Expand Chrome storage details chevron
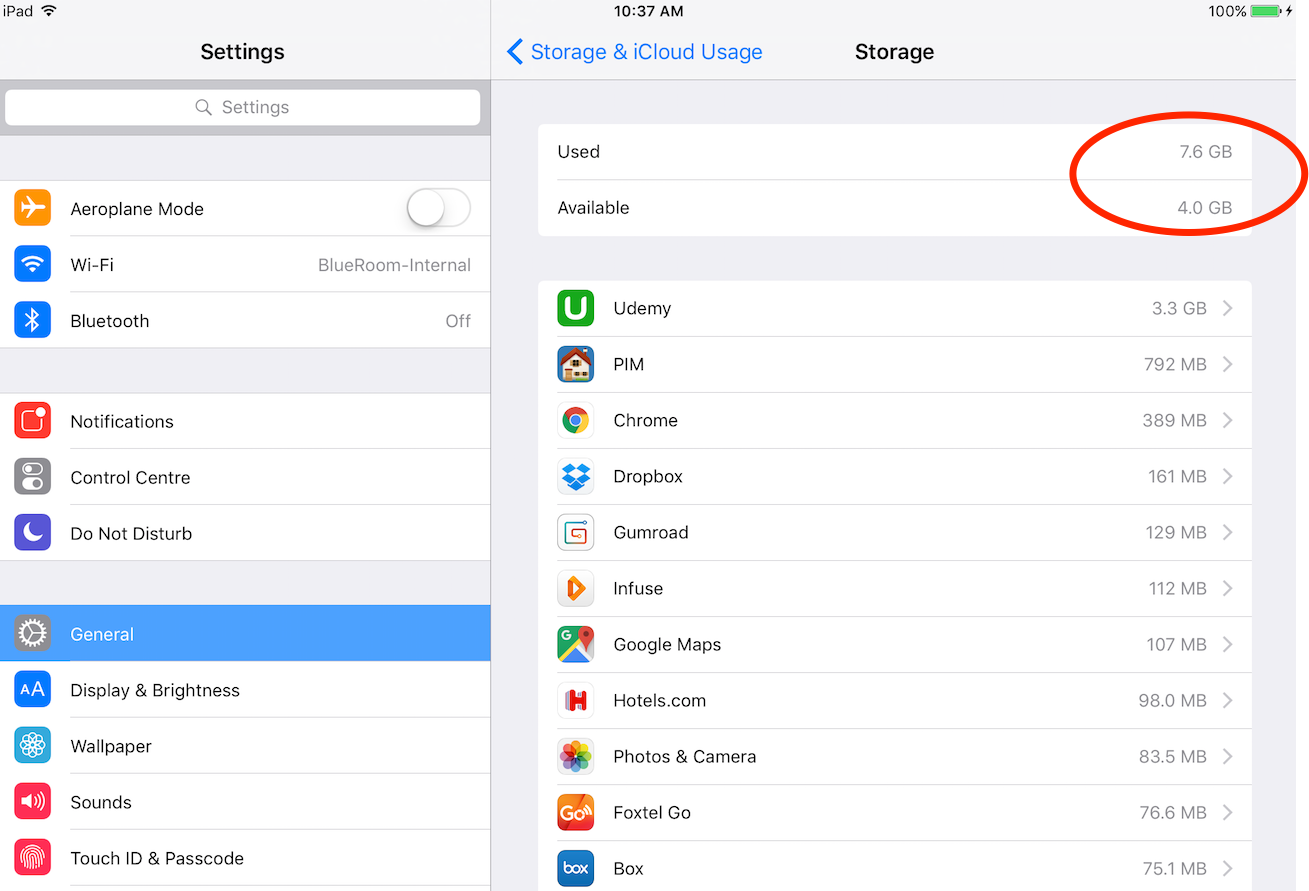 pyautogui.click(x=1227, y=420)
